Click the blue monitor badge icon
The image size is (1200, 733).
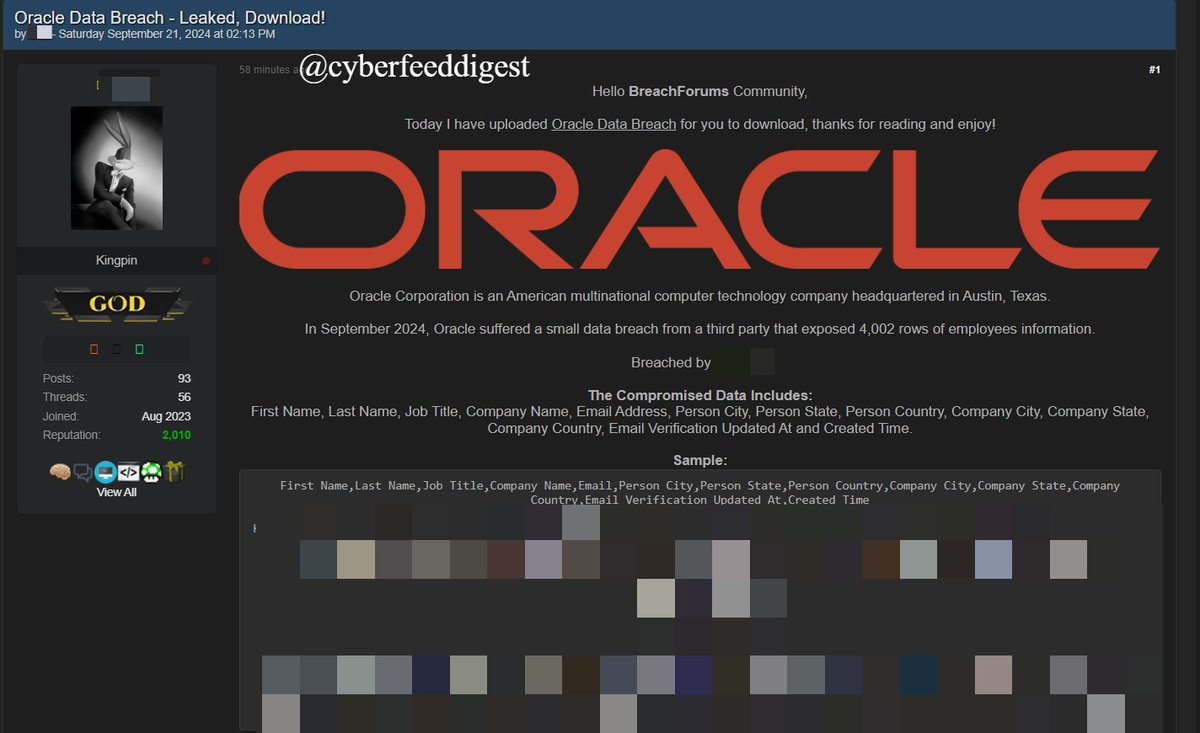106,471
